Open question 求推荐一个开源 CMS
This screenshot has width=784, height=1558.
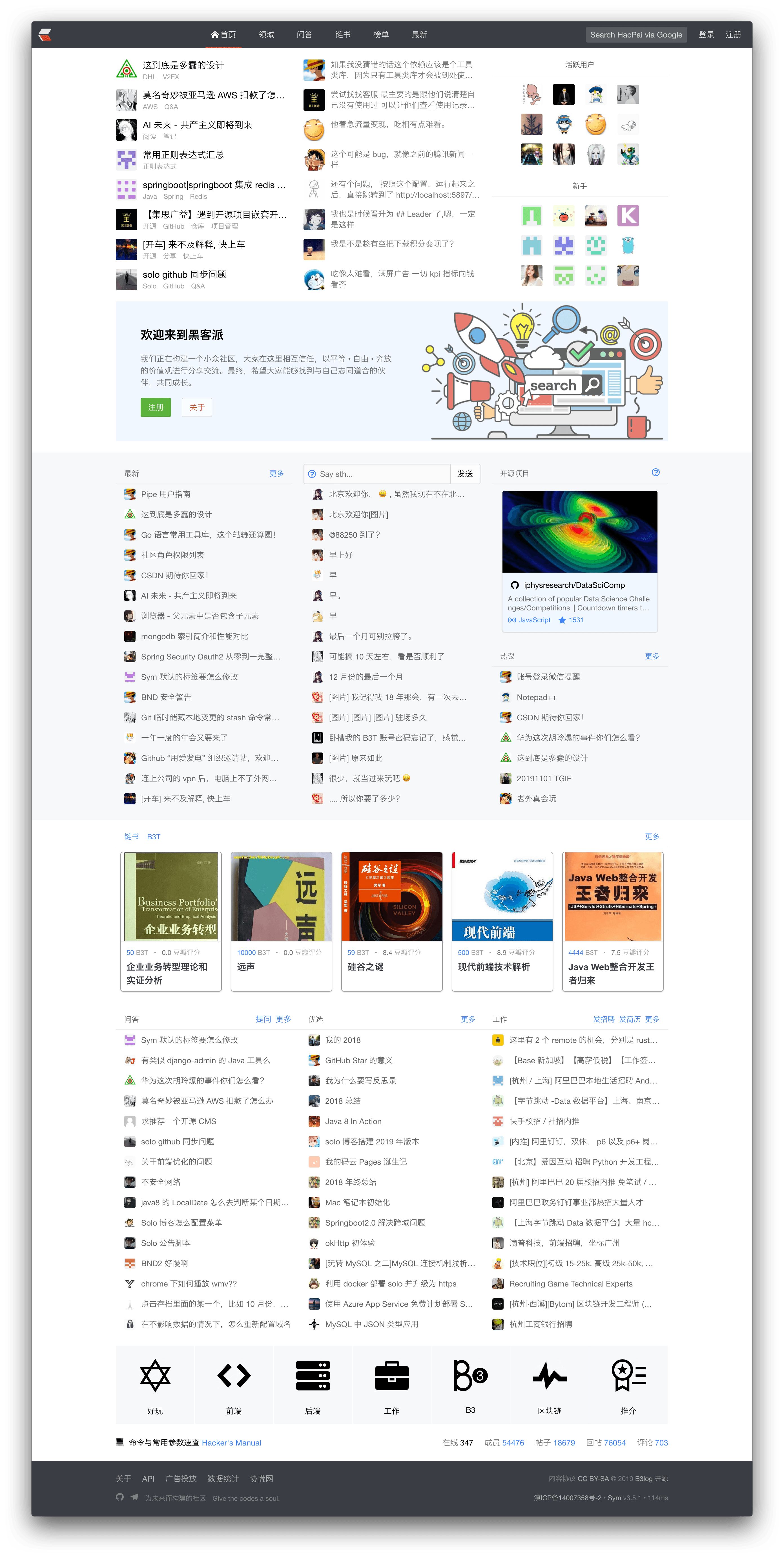point(178,1121)
